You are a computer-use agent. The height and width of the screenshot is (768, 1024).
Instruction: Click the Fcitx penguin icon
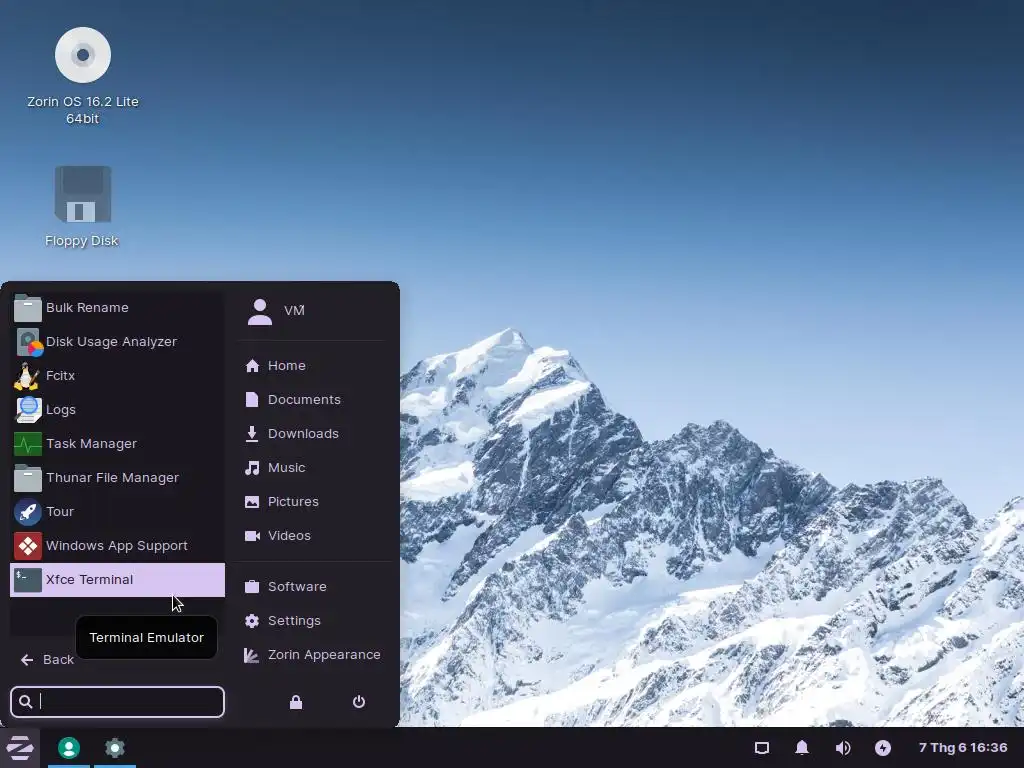[x=27, y=376]
